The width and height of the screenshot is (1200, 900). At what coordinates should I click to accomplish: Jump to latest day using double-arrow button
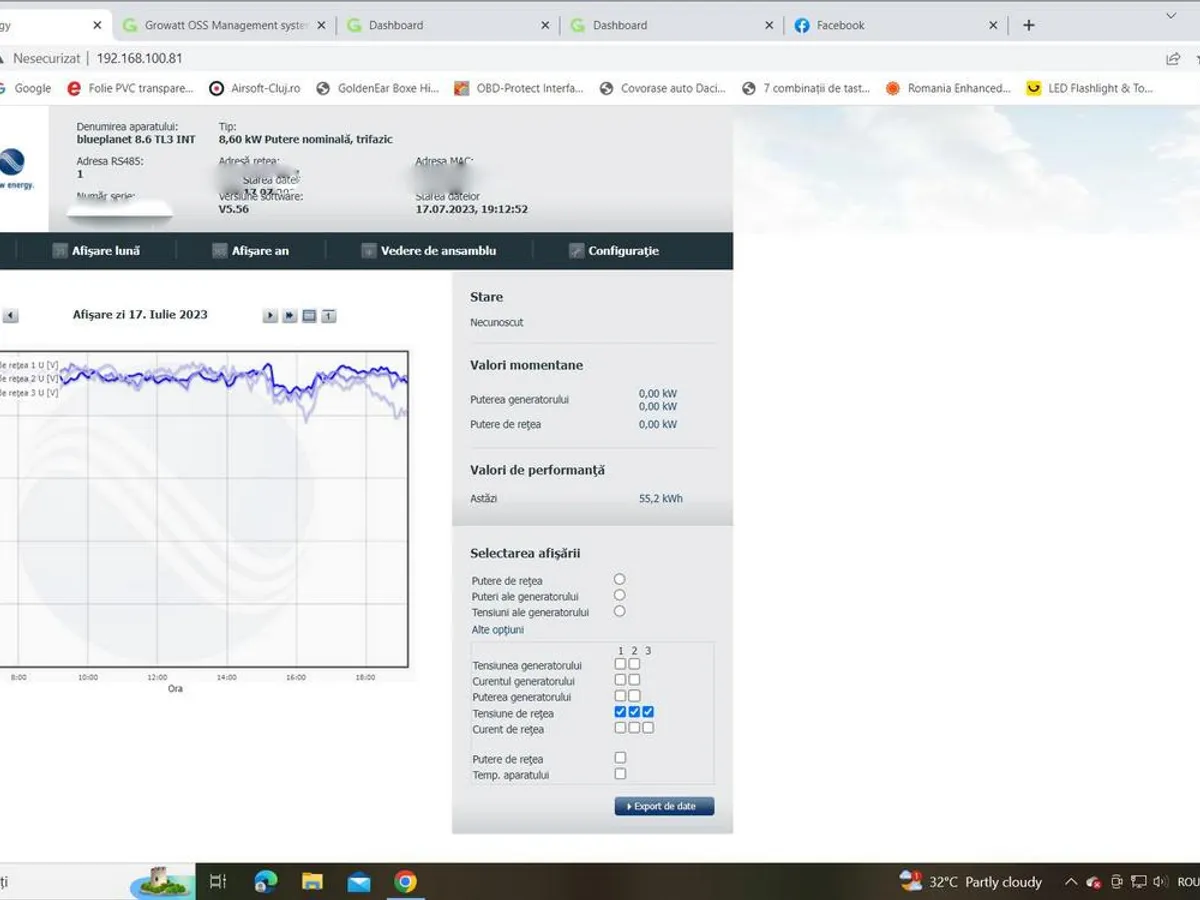pos(289,316)
